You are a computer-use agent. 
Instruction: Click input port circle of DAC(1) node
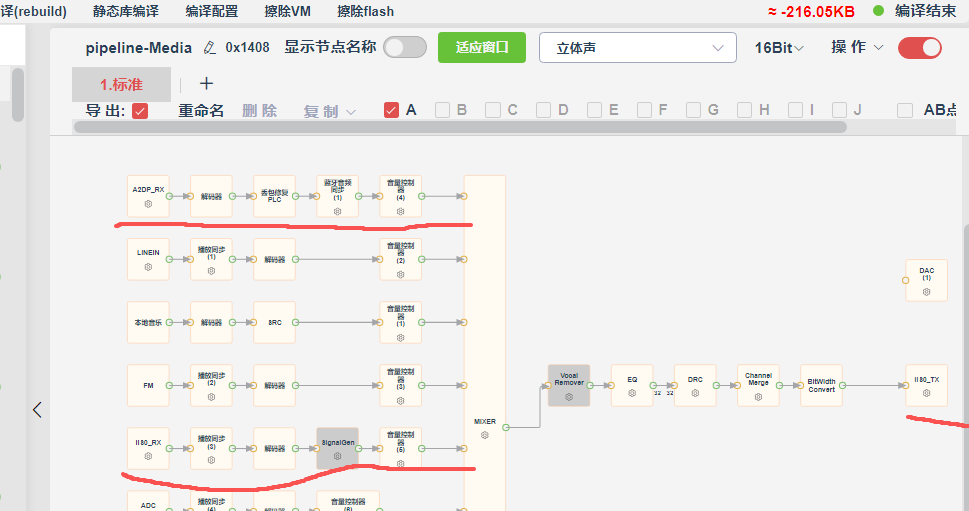(905, 280)
